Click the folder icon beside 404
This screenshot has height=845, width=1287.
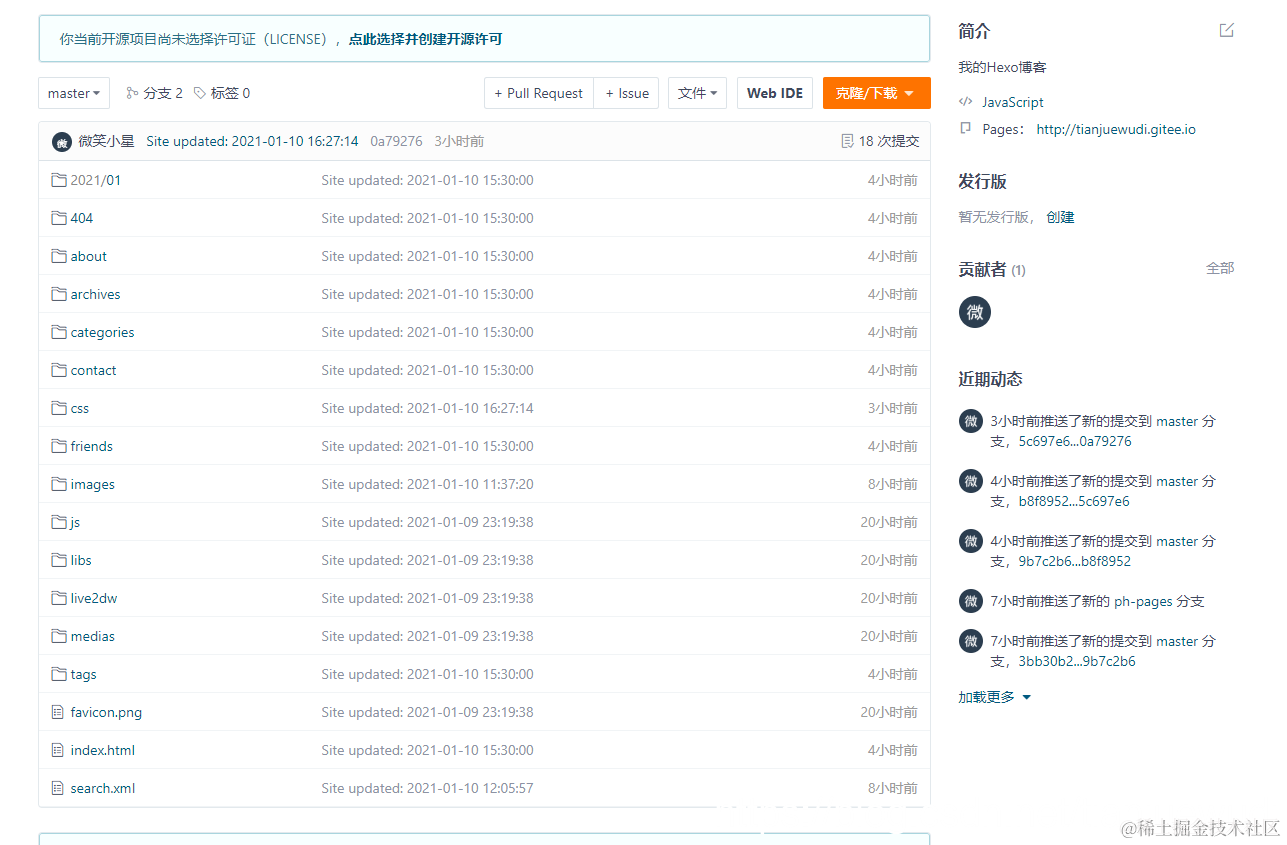59,218
